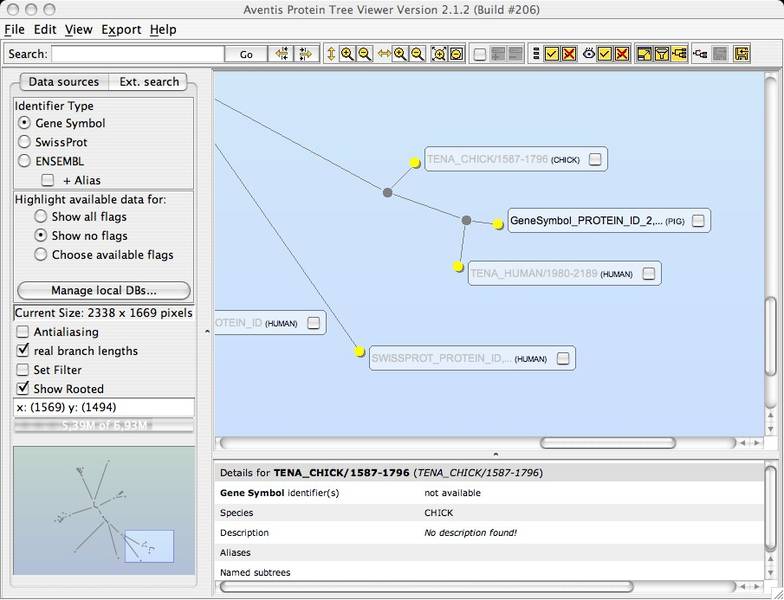Screen dimensions: 784x600
Task: Open the Help menu
Action: tap(163, 30)
